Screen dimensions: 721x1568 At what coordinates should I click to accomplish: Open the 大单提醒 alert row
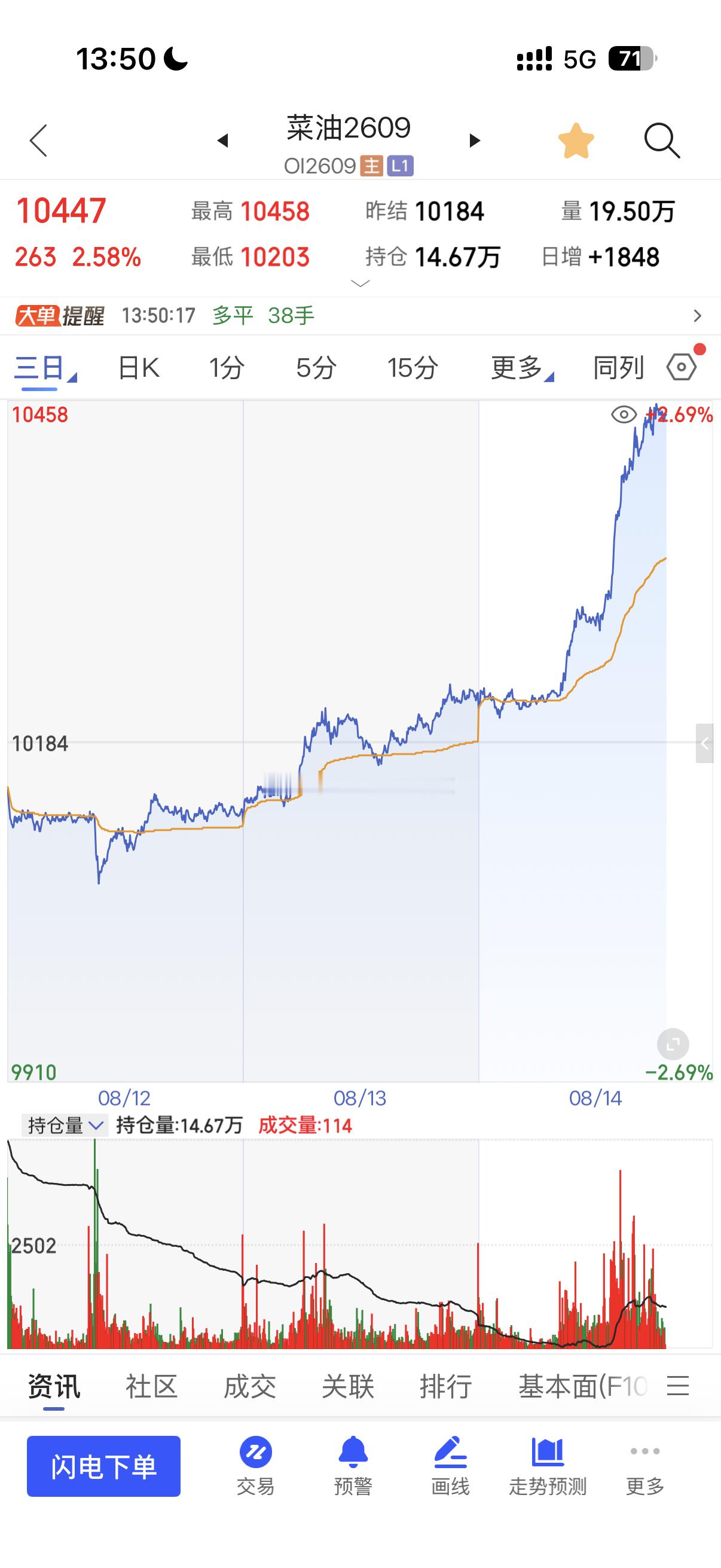click(360, 315)
